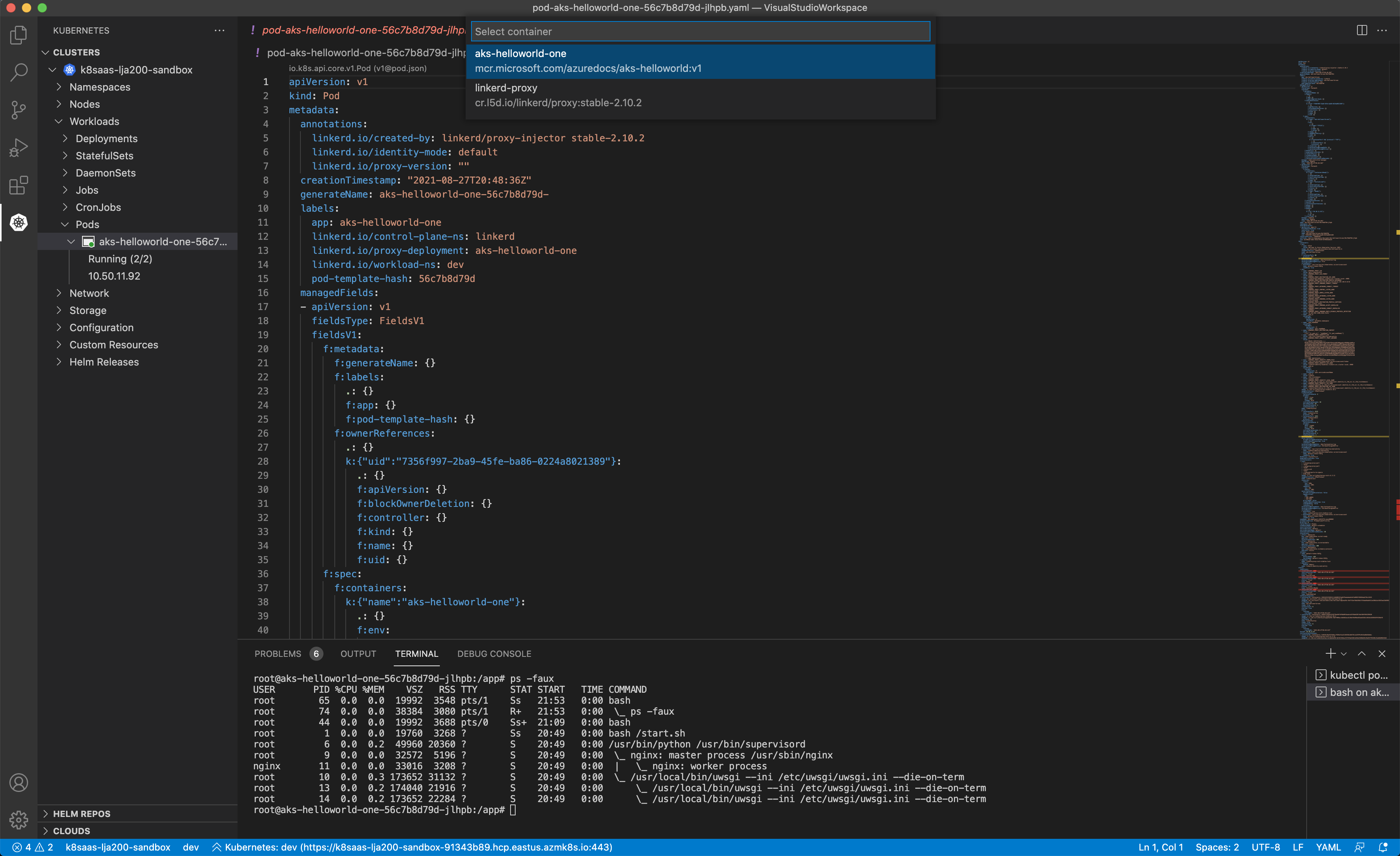Open the Manage gear icon
This screenshot has width=1400, height=856.
pyautogui.click(x=19, y=820)
